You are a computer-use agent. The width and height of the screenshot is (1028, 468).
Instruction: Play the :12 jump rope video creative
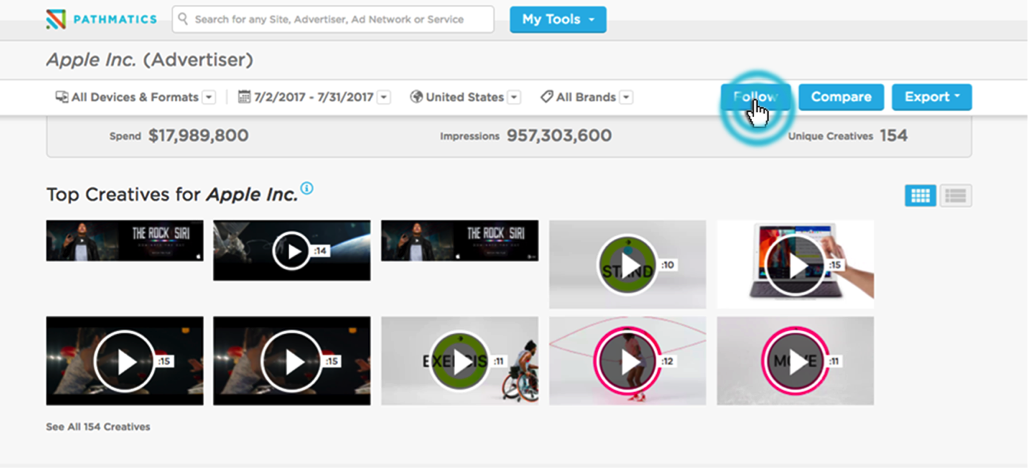point(627,361)
